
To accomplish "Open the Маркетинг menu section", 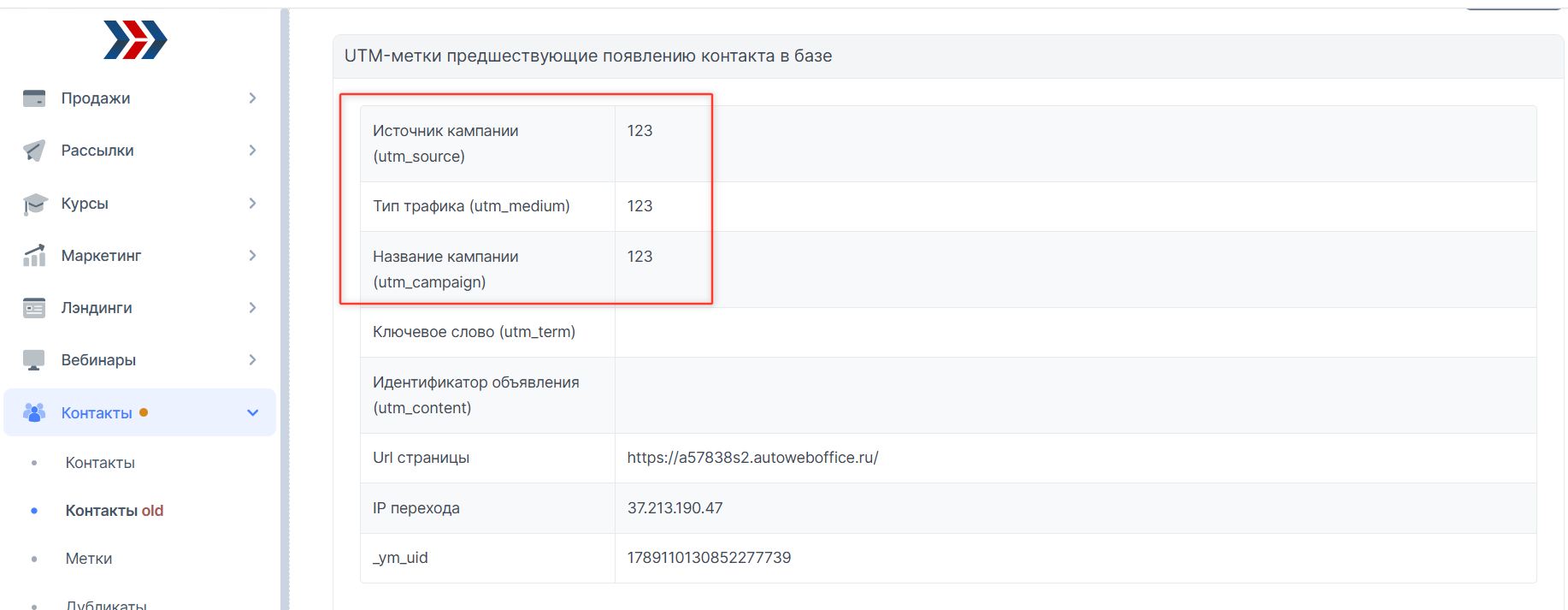I will coord(101,255).
